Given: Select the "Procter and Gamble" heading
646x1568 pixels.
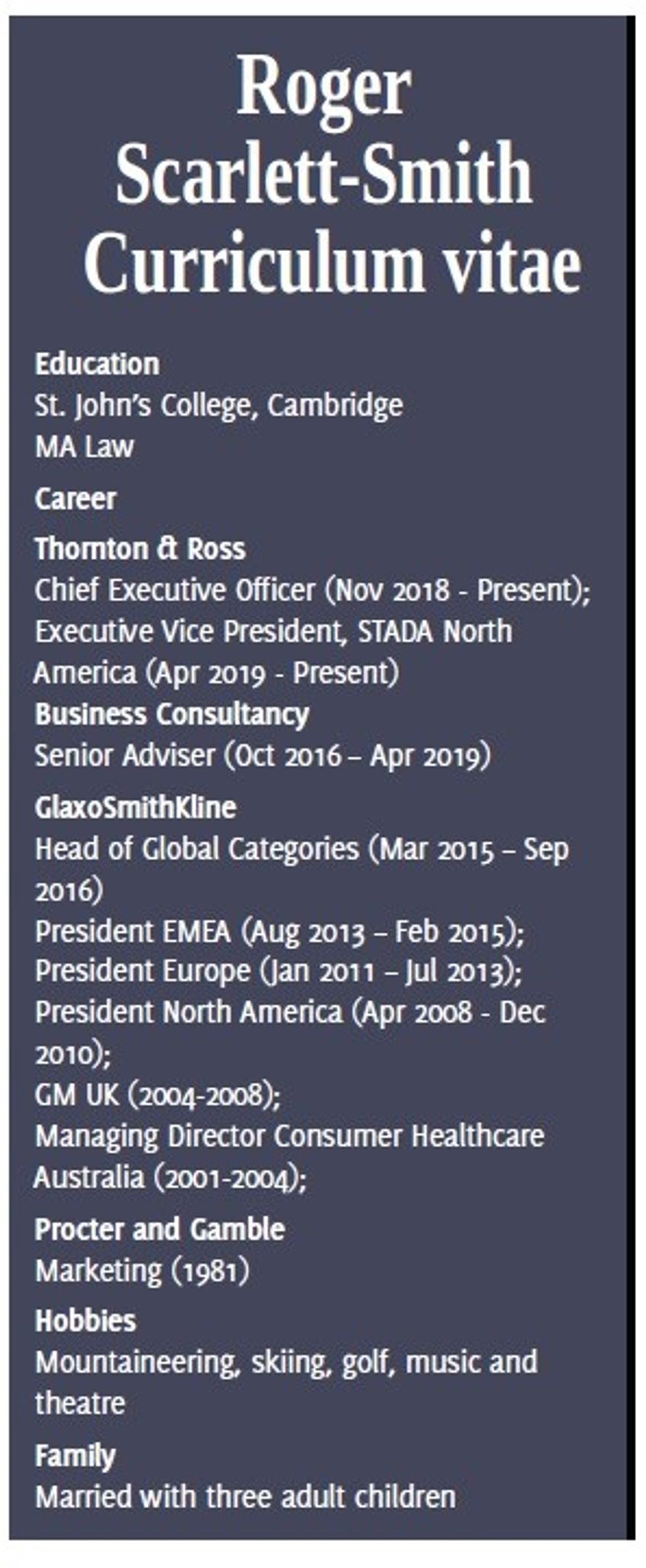Looking at the screenshot, I should pyautogui.click(x=160, y=1229).
